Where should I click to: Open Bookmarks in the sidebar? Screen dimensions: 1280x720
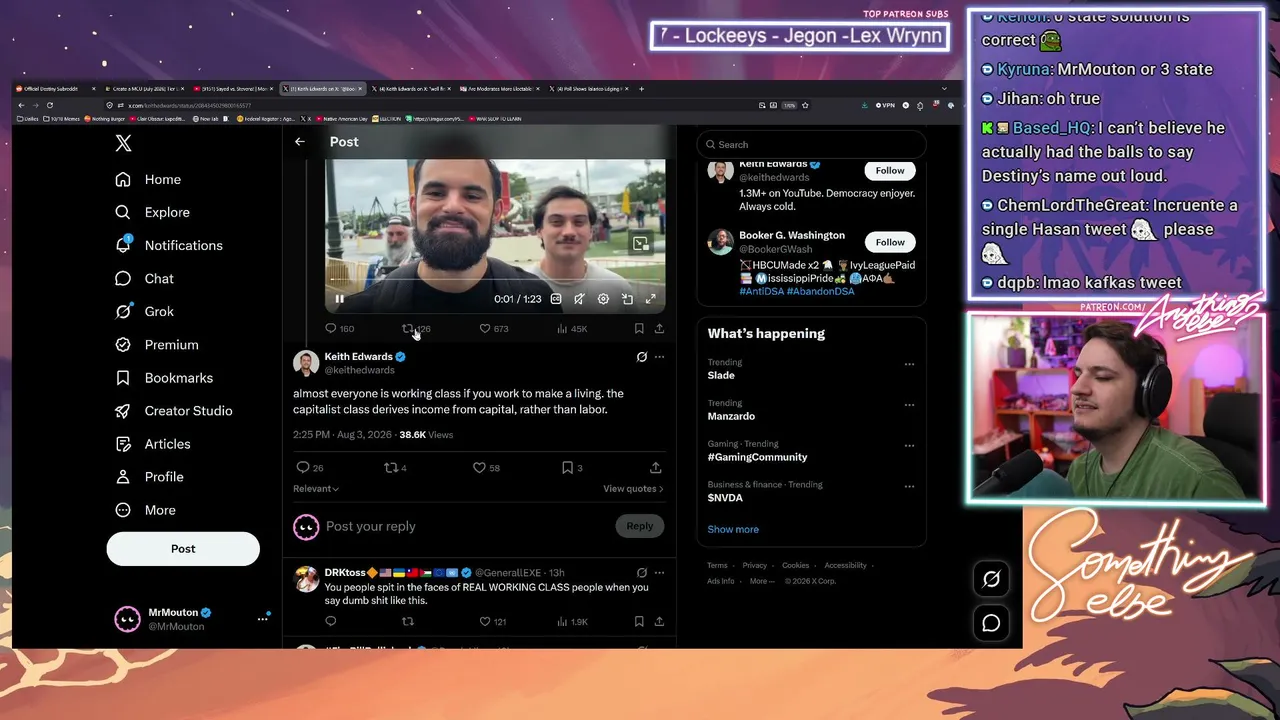coord(164,377)
